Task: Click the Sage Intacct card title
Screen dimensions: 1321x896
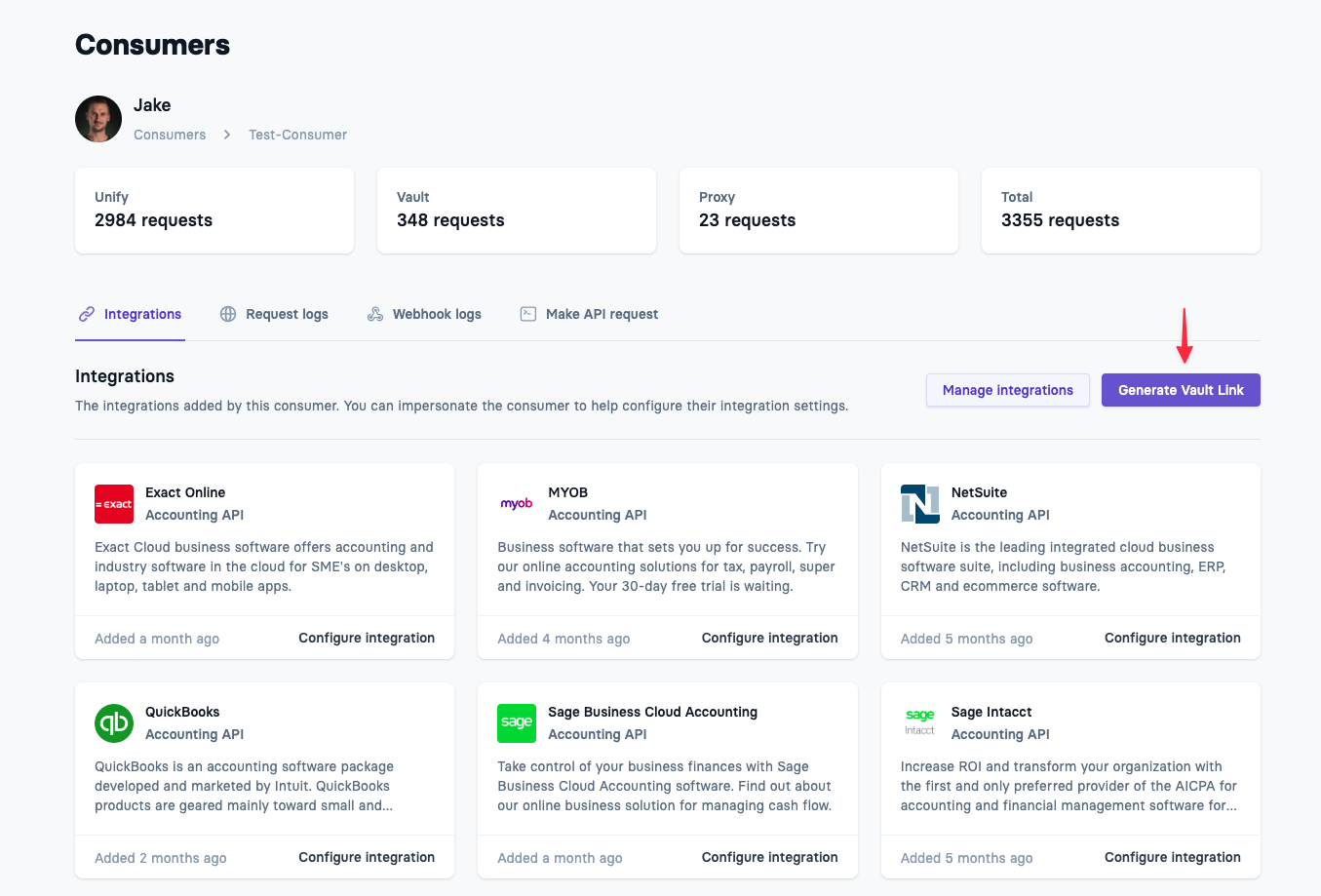Action: 991,712
